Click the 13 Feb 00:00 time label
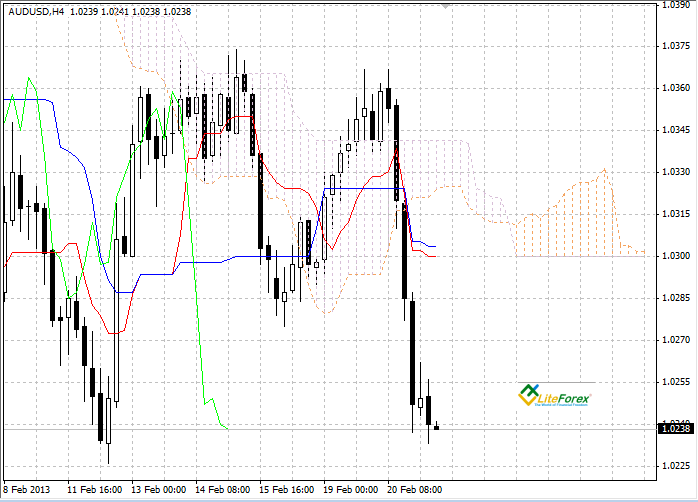698x502 pixels. tap(158, 490)
